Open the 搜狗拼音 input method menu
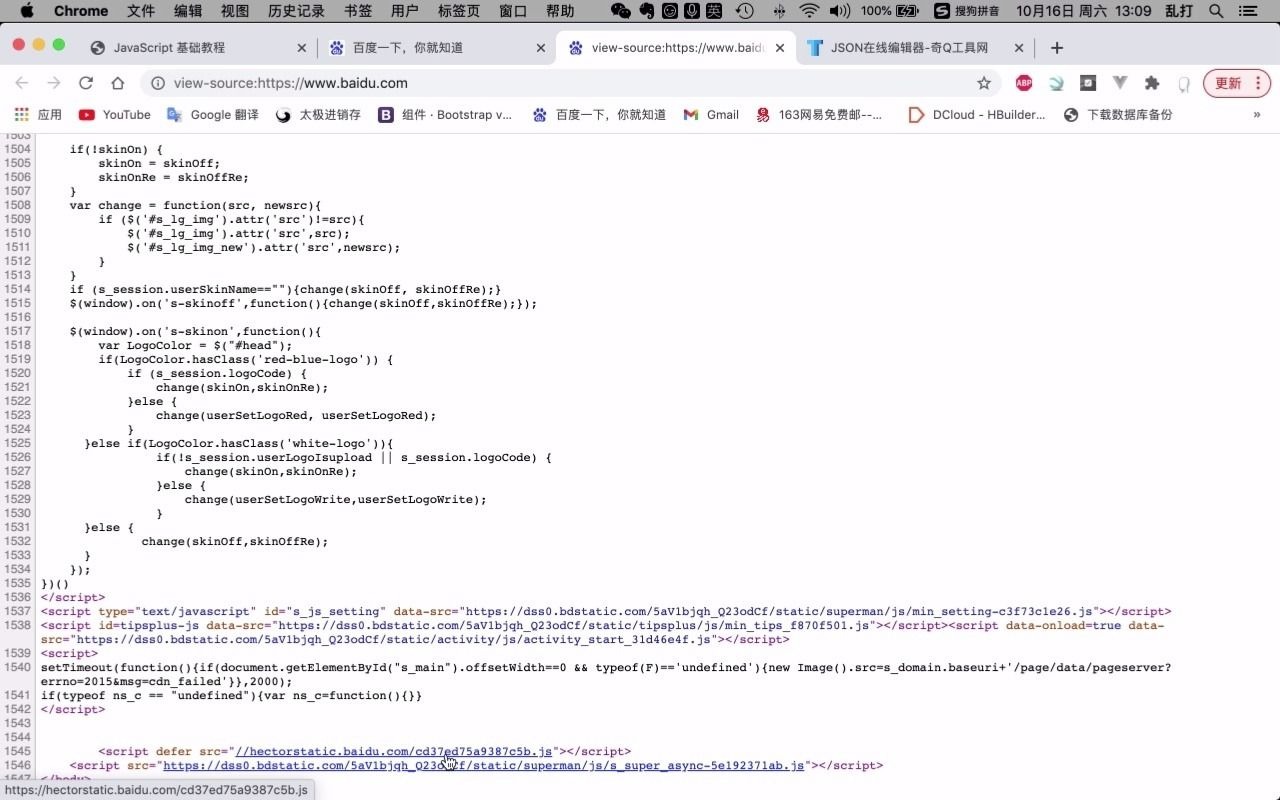Screen dimensions: 1280x800 point(967,11)
